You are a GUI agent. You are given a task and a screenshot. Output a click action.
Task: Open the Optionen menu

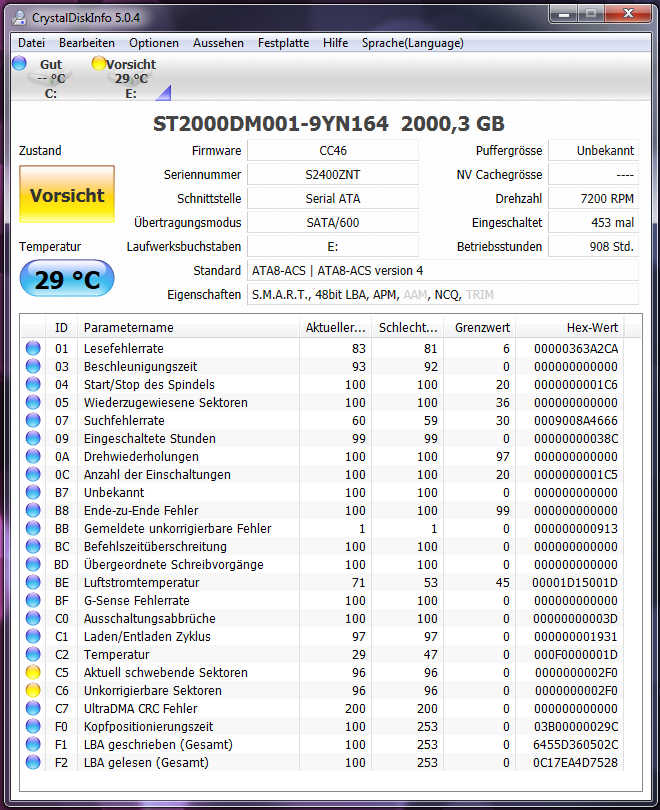[154, 43]
